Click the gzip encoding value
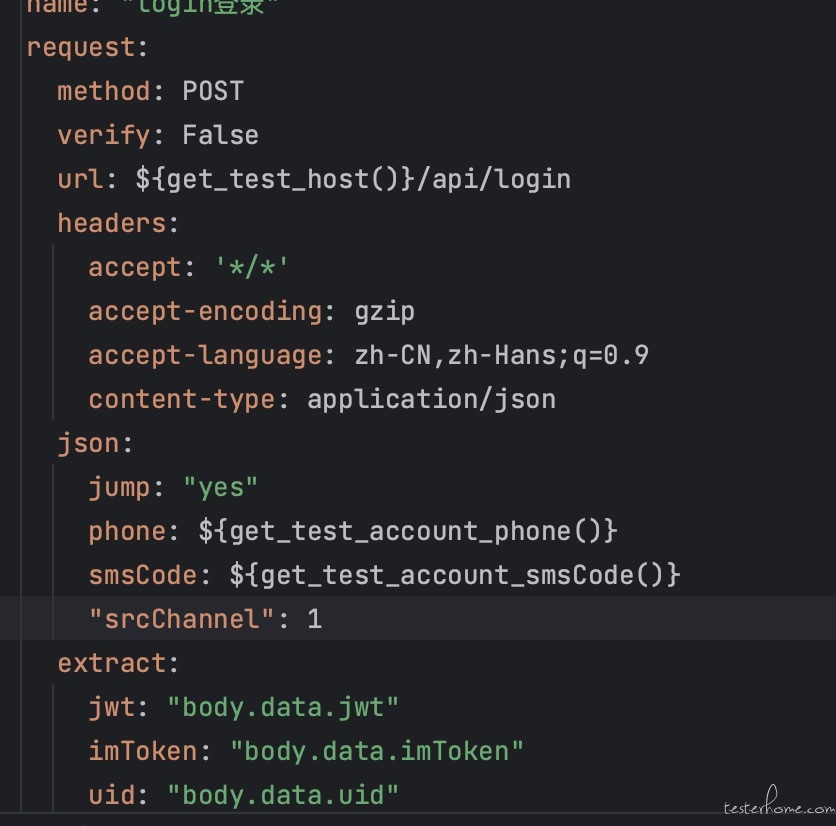This screenshot has width=836, height=826. tap(384, 311)
